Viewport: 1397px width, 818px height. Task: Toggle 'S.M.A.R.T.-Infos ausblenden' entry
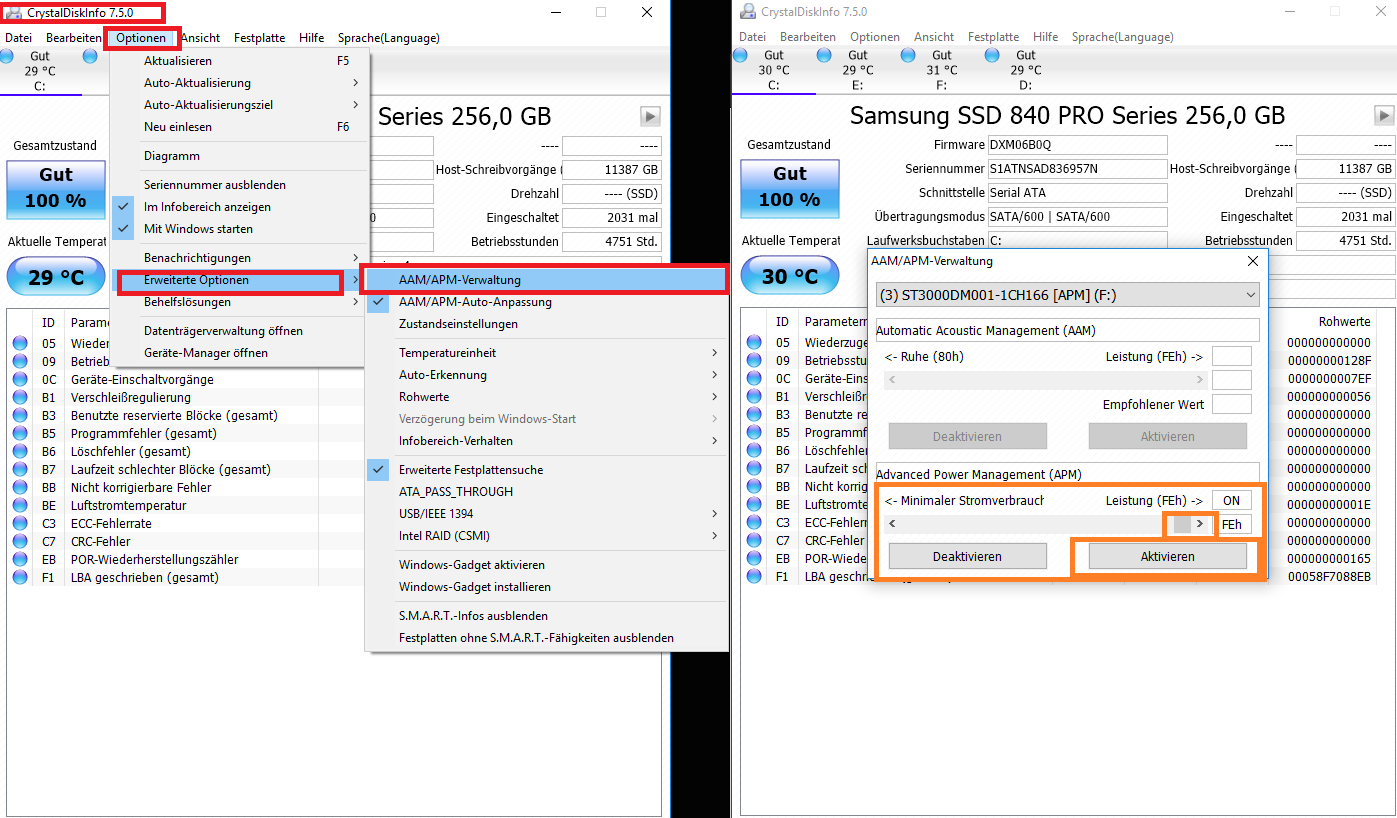546,616
